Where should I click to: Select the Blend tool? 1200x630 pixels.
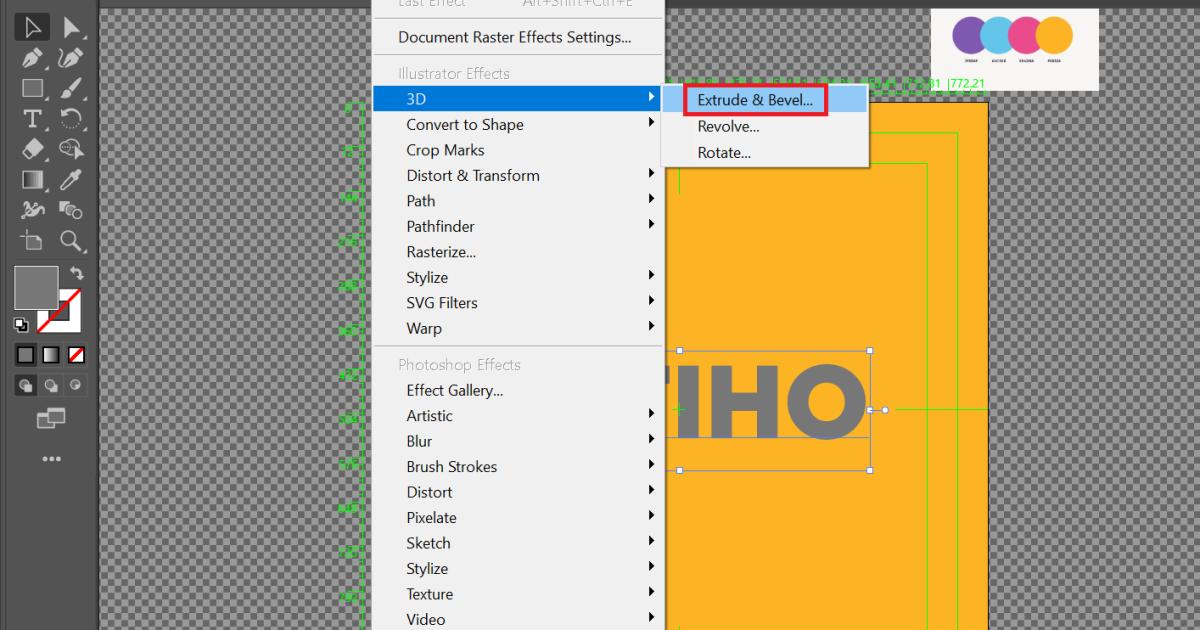click(x=71, y=210)
